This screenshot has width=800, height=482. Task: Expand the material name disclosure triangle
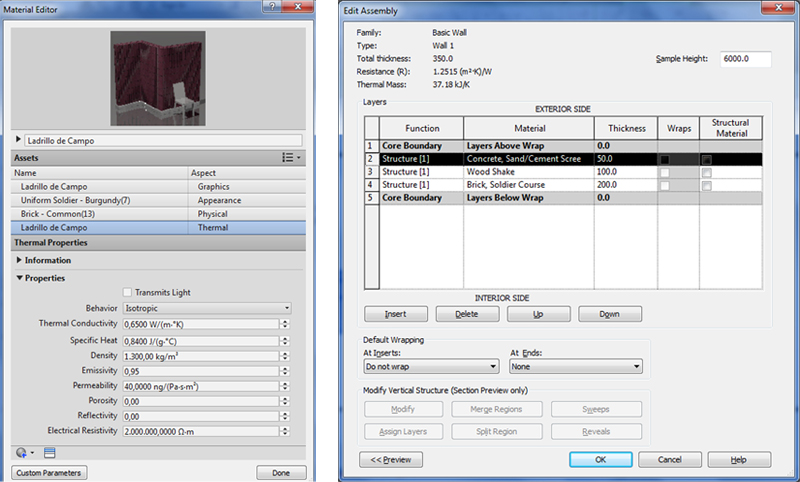[18, 139]
